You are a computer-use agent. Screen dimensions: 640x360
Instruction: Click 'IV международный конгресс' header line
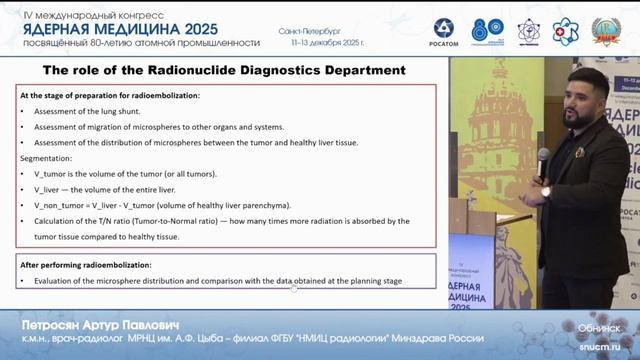(x=93, y=16)
